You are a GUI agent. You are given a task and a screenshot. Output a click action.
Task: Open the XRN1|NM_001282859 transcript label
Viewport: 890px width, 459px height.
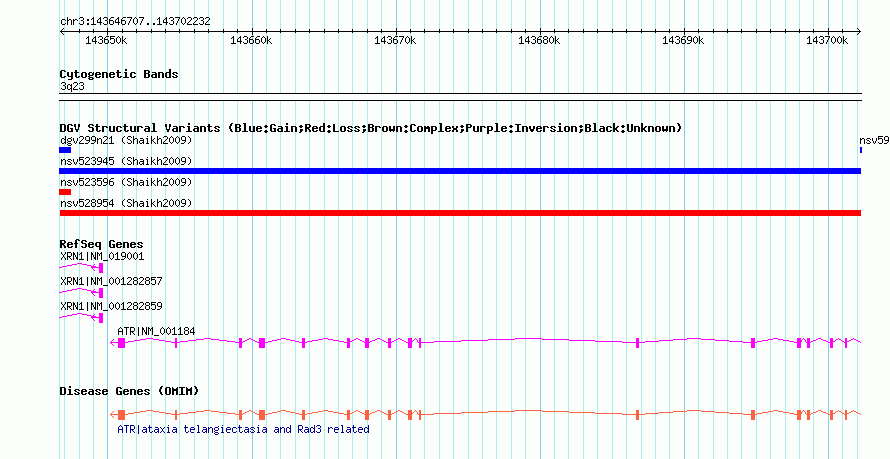point(111,306)
